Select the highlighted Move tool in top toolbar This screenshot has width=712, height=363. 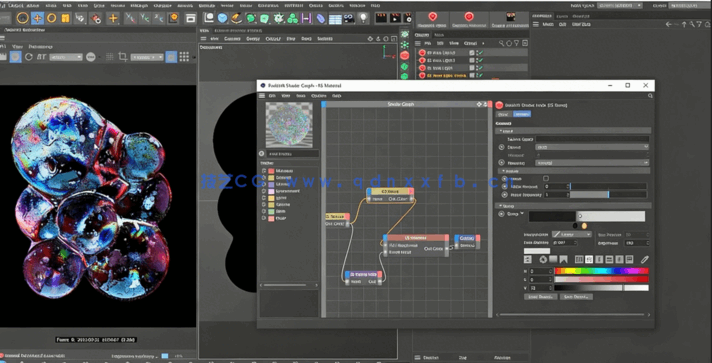coord(37,18)
